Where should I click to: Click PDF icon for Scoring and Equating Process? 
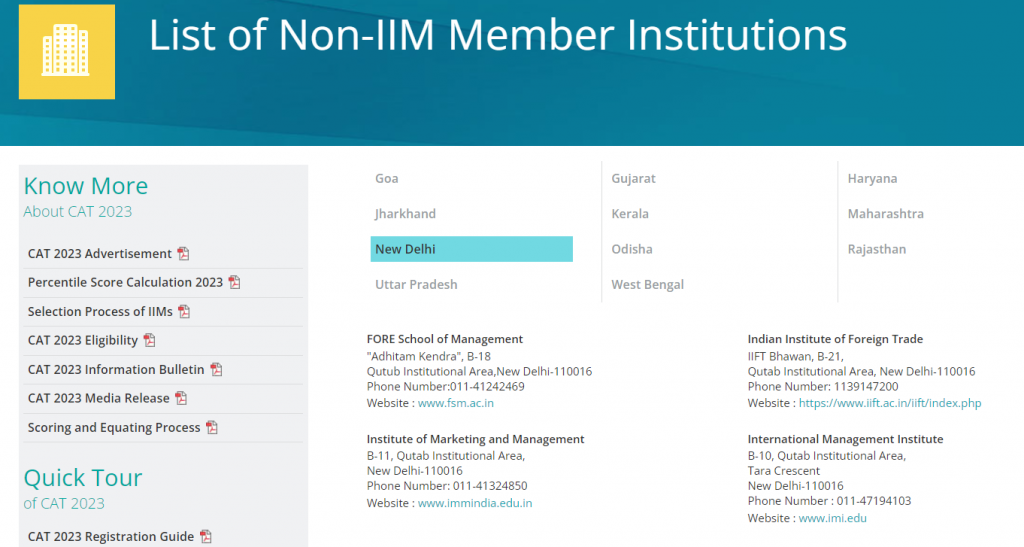tap(212, 428)
